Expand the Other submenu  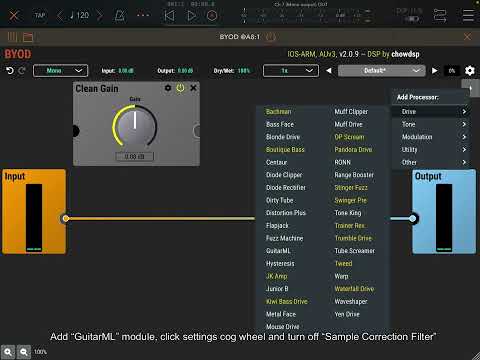pyautogui.click(x=431, y=162)
